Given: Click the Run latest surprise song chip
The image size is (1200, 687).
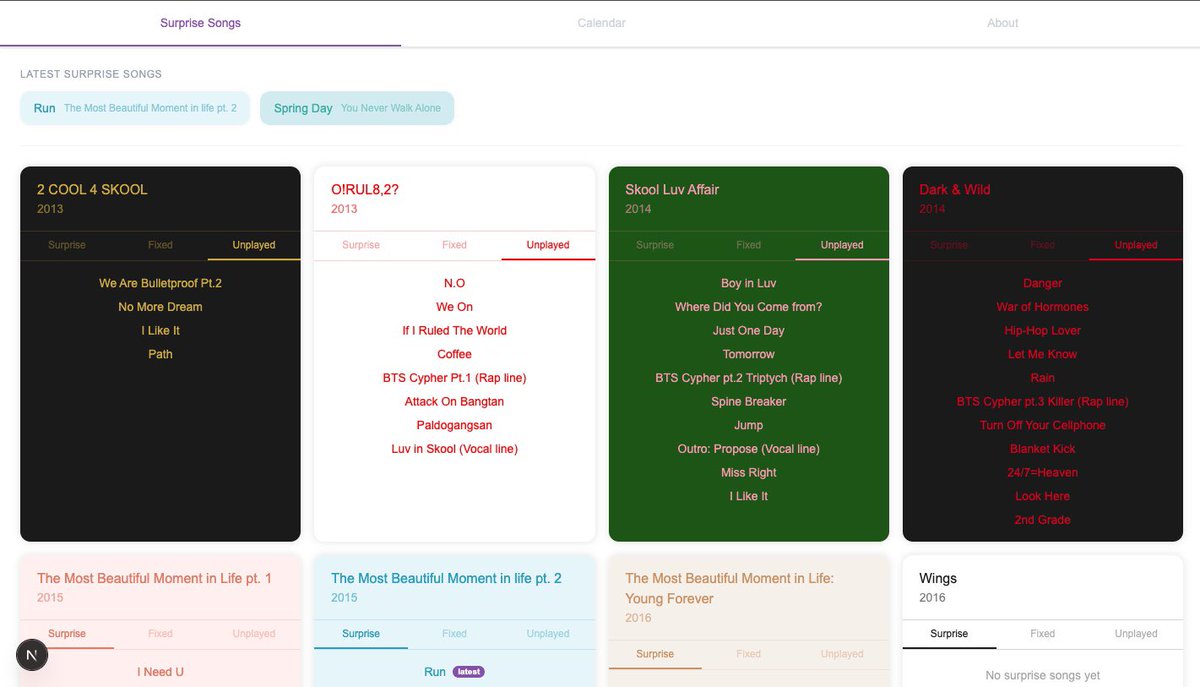Looking at the screenshot, I should 135,108.
